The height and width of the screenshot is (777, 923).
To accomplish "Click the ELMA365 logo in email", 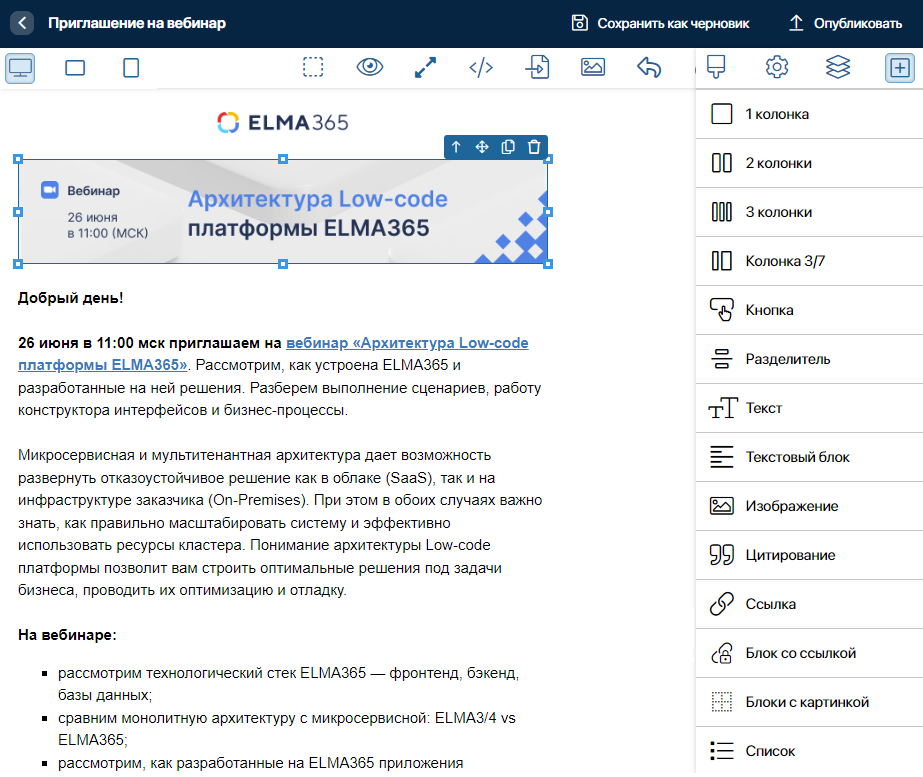I will (x=283, y=122).
